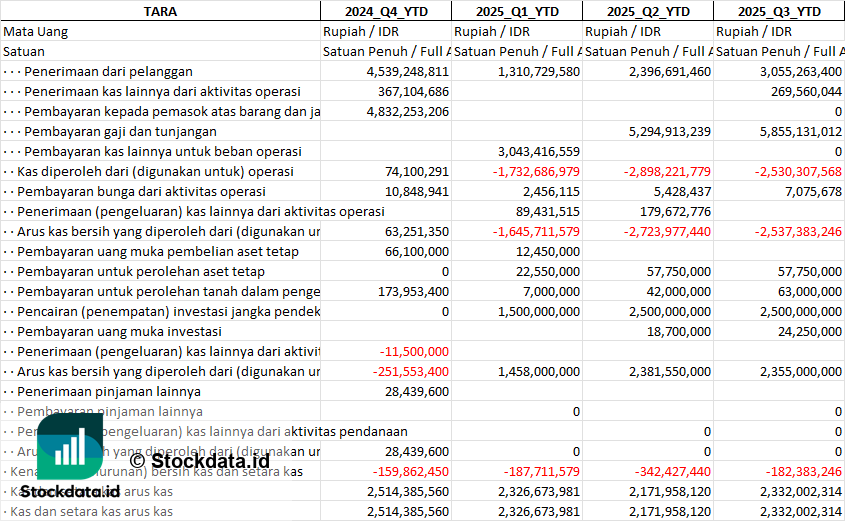This screenshot has height=521, width=845.
Task: Select the TARA header cell
Action: pos(160,11)
